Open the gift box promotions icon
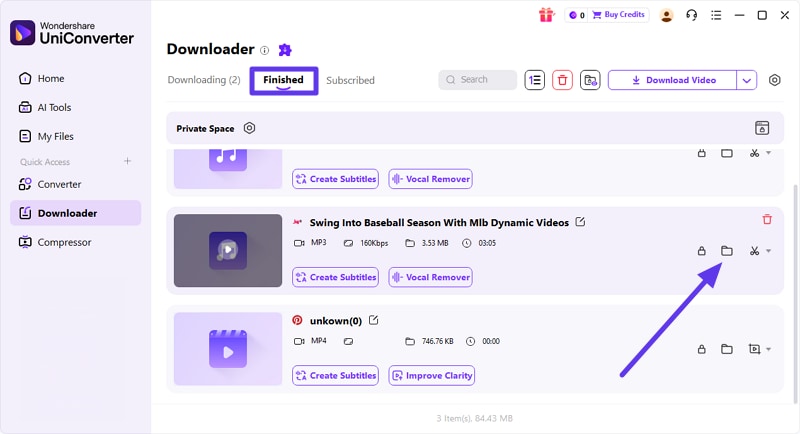The height and width of the screenshot is (434, 800). pyautogui.click(x=546, y=15)
